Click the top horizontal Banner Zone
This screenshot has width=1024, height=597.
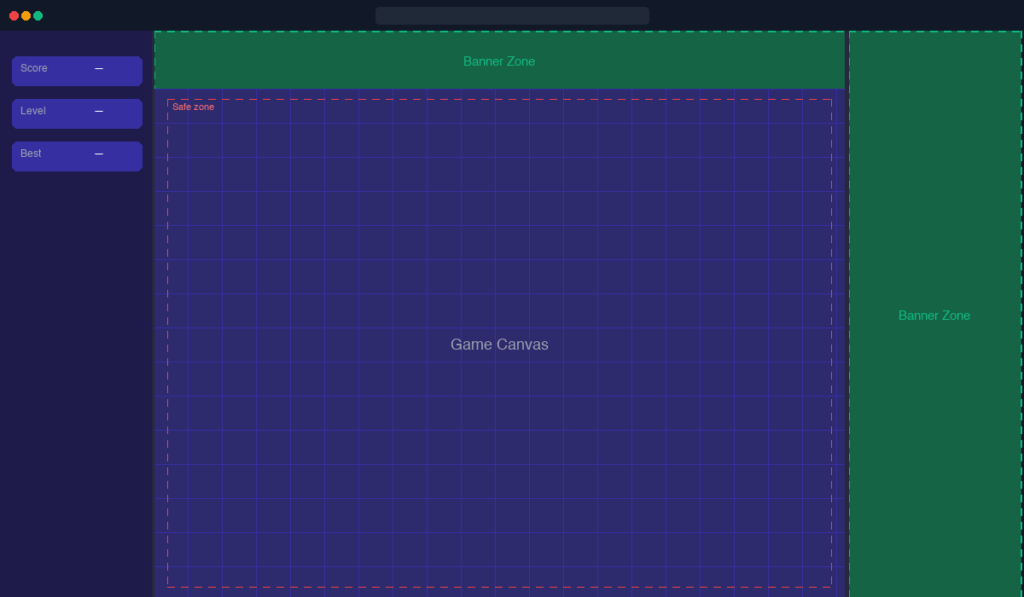(300, 61)
